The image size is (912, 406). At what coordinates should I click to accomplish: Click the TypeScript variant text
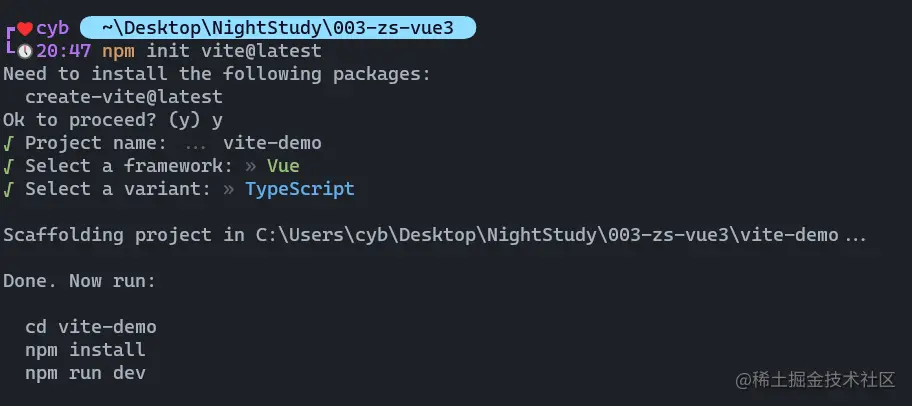(x=300, y=190)
